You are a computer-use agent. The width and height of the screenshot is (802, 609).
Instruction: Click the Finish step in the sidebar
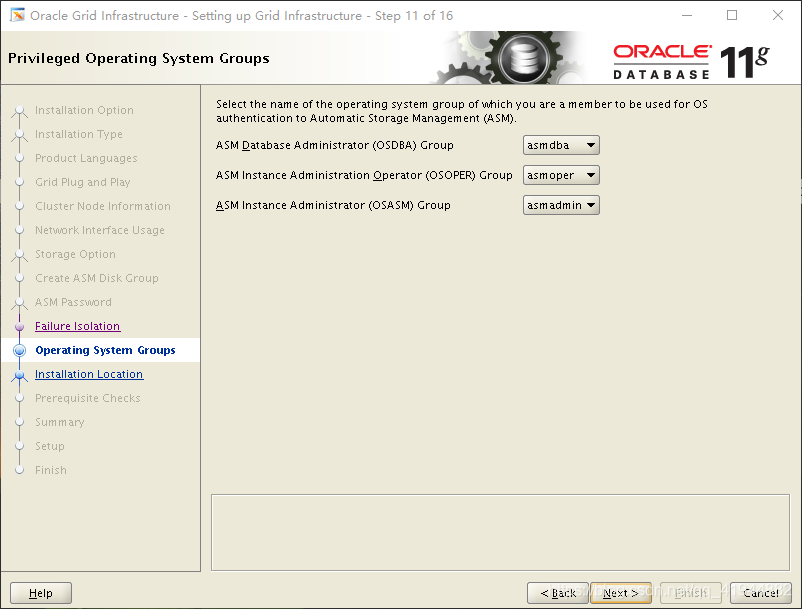(51, 470)
